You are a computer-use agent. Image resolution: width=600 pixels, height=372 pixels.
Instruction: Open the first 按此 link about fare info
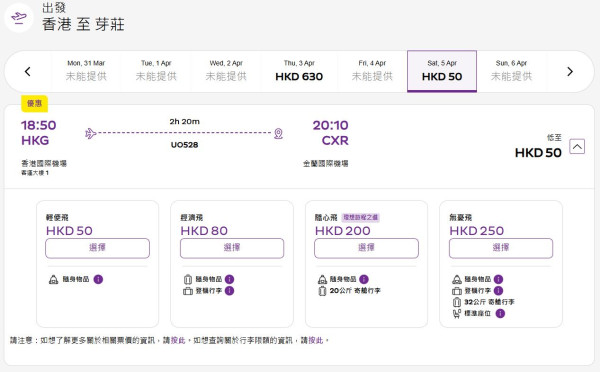[178, 340]
